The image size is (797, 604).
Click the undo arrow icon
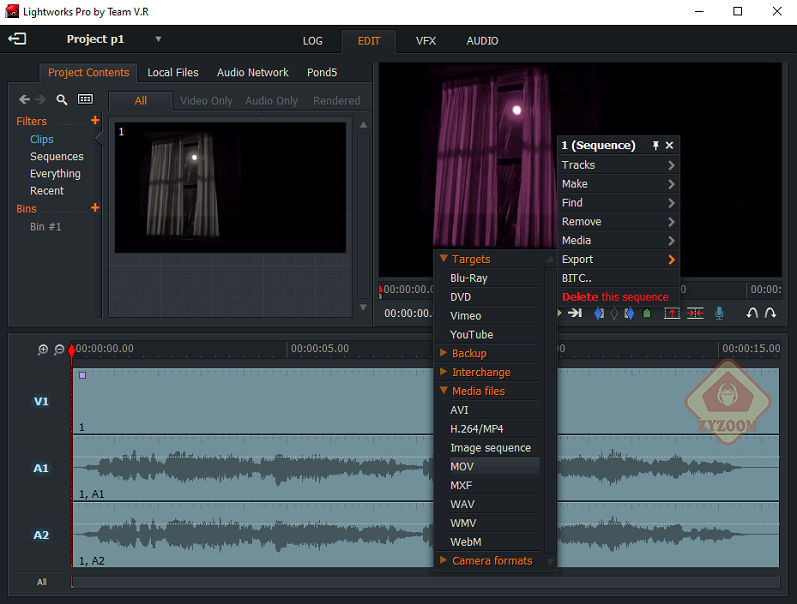[752, 313]
